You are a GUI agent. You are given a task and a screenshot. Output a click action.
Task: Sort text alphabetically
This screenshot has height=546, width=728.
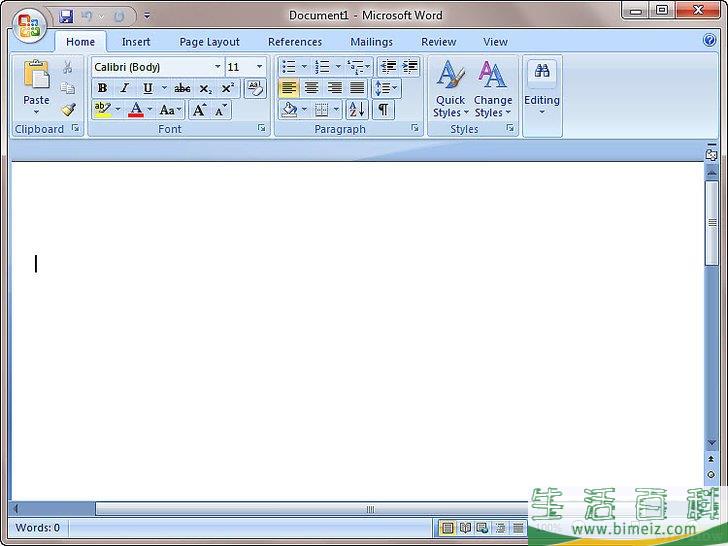point(357,110)
